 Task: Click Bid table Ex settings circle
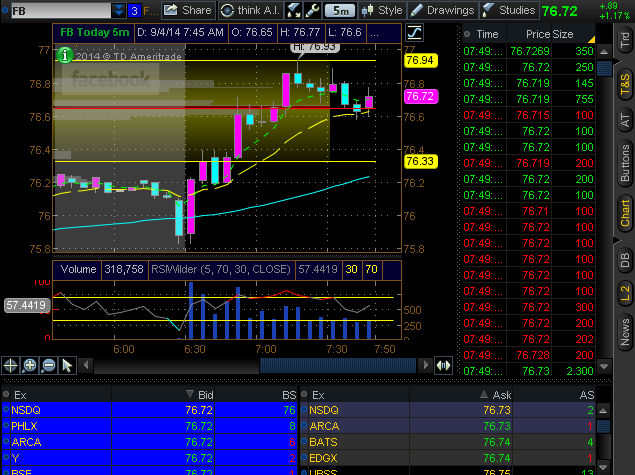(x=6, y=394)
